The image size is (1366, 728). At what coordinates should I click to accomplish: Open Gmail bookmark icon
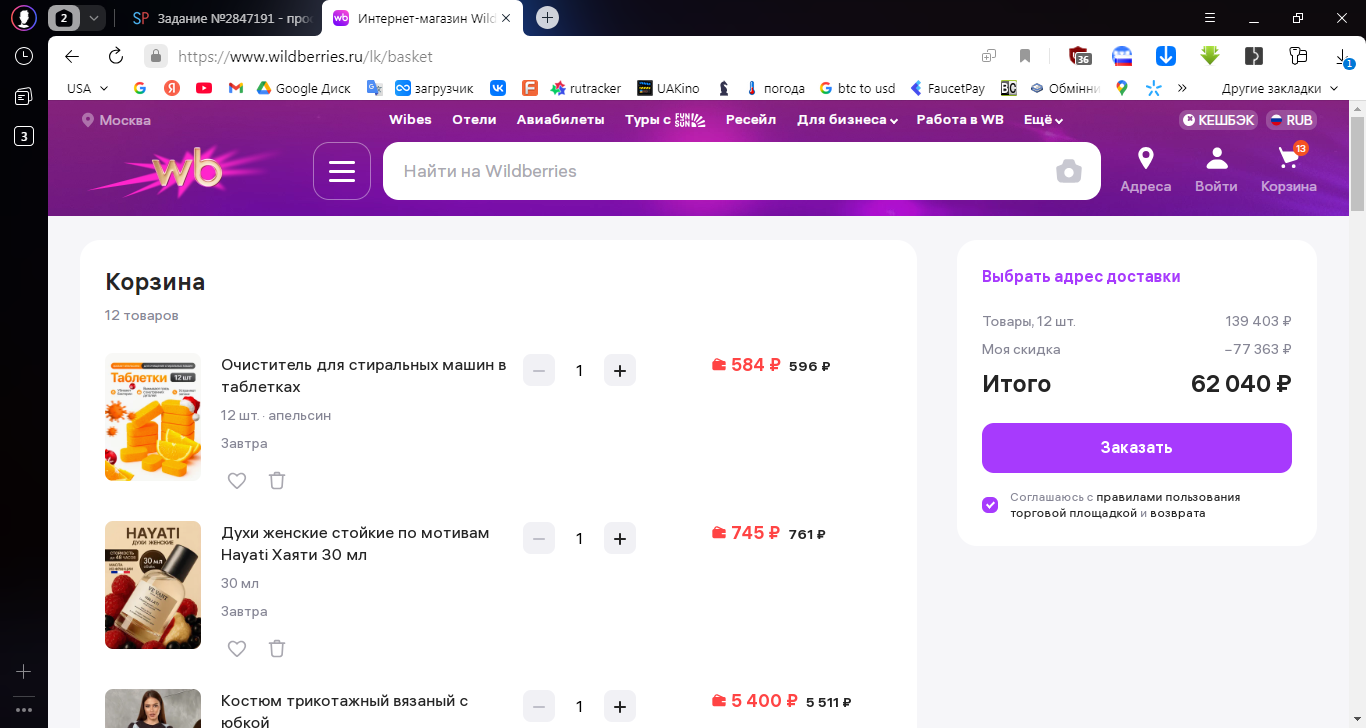[x=236, y=88]
